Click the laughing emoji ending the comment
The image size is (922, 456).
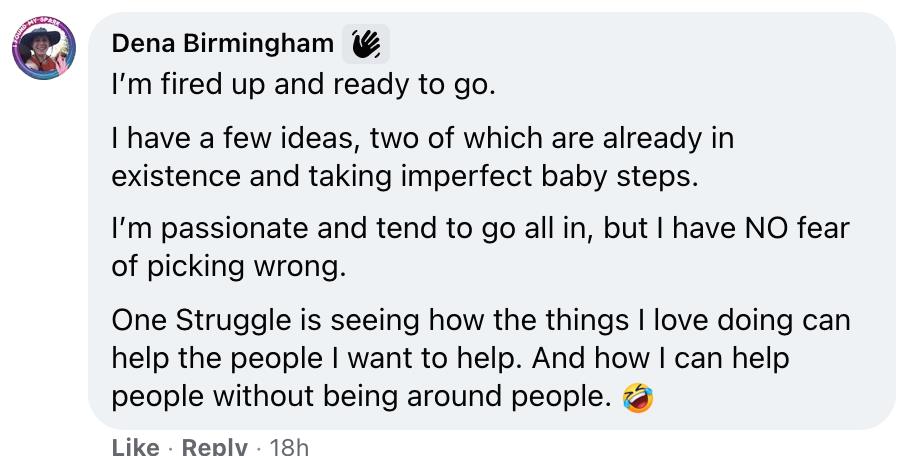[x=638, y=397]
